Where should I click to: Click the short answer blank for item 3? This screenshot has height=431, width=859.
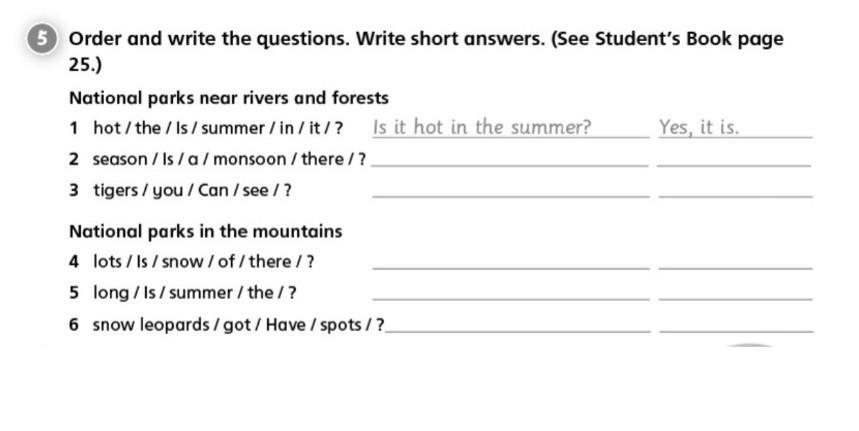pos(736,189)
